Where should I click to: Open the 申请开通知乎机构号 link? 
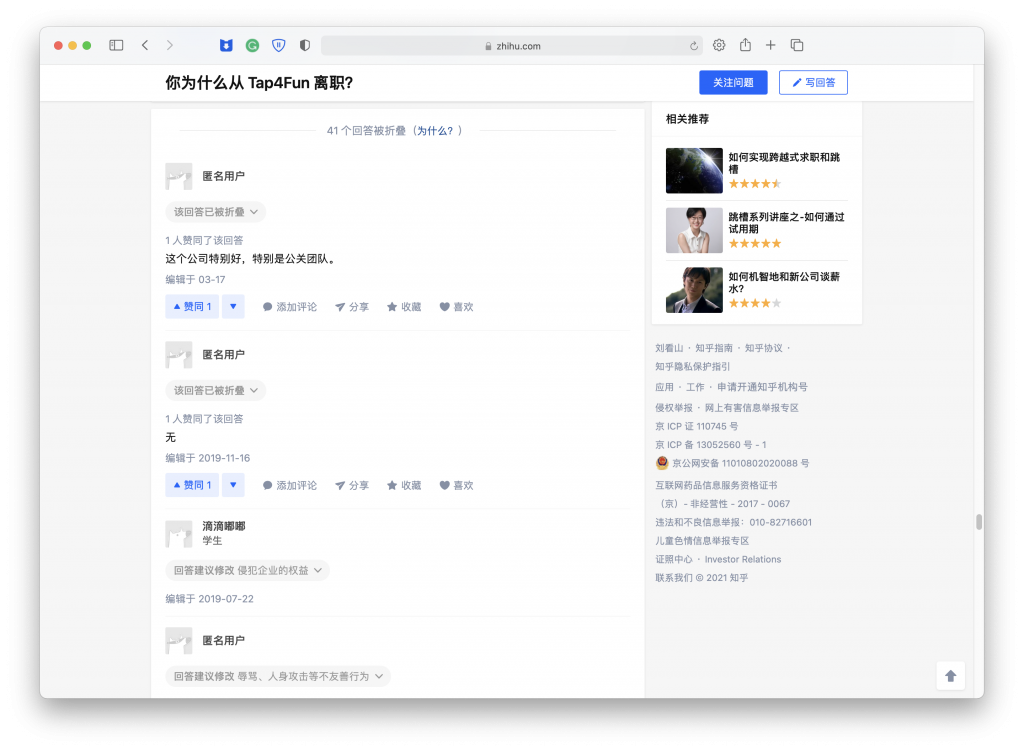point(762,387)
